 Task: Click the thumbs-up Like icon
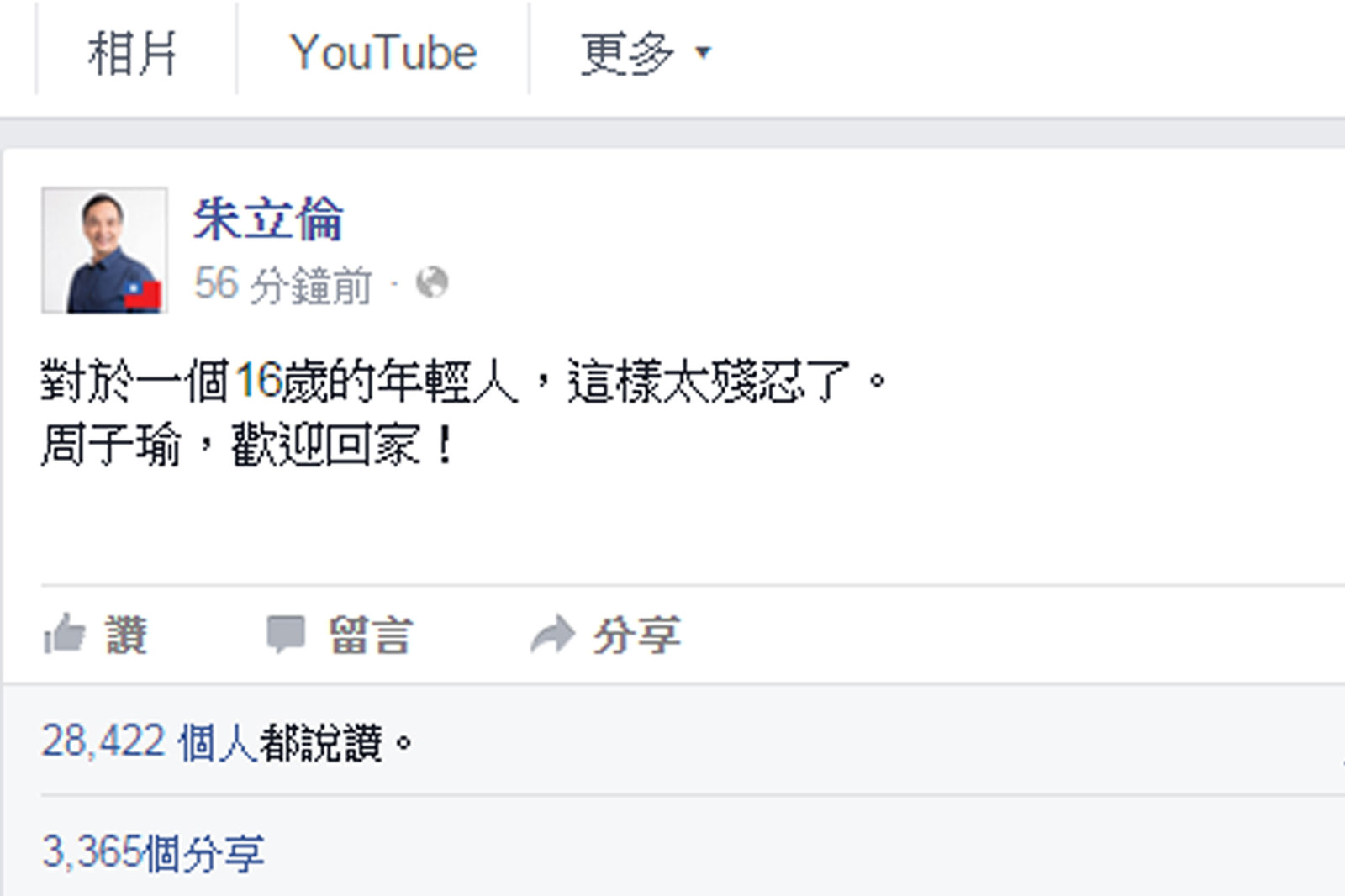[x=65, y=634]
